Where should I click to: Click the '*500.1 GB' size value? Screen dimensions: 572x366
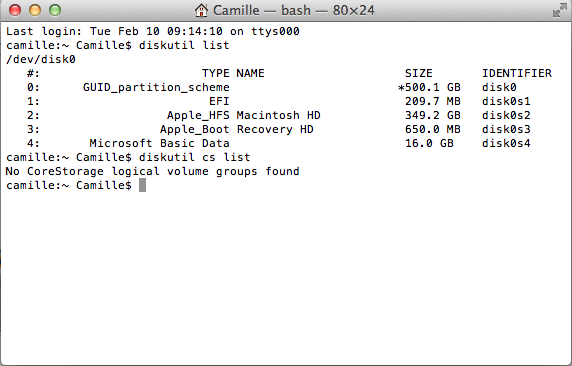429,87
